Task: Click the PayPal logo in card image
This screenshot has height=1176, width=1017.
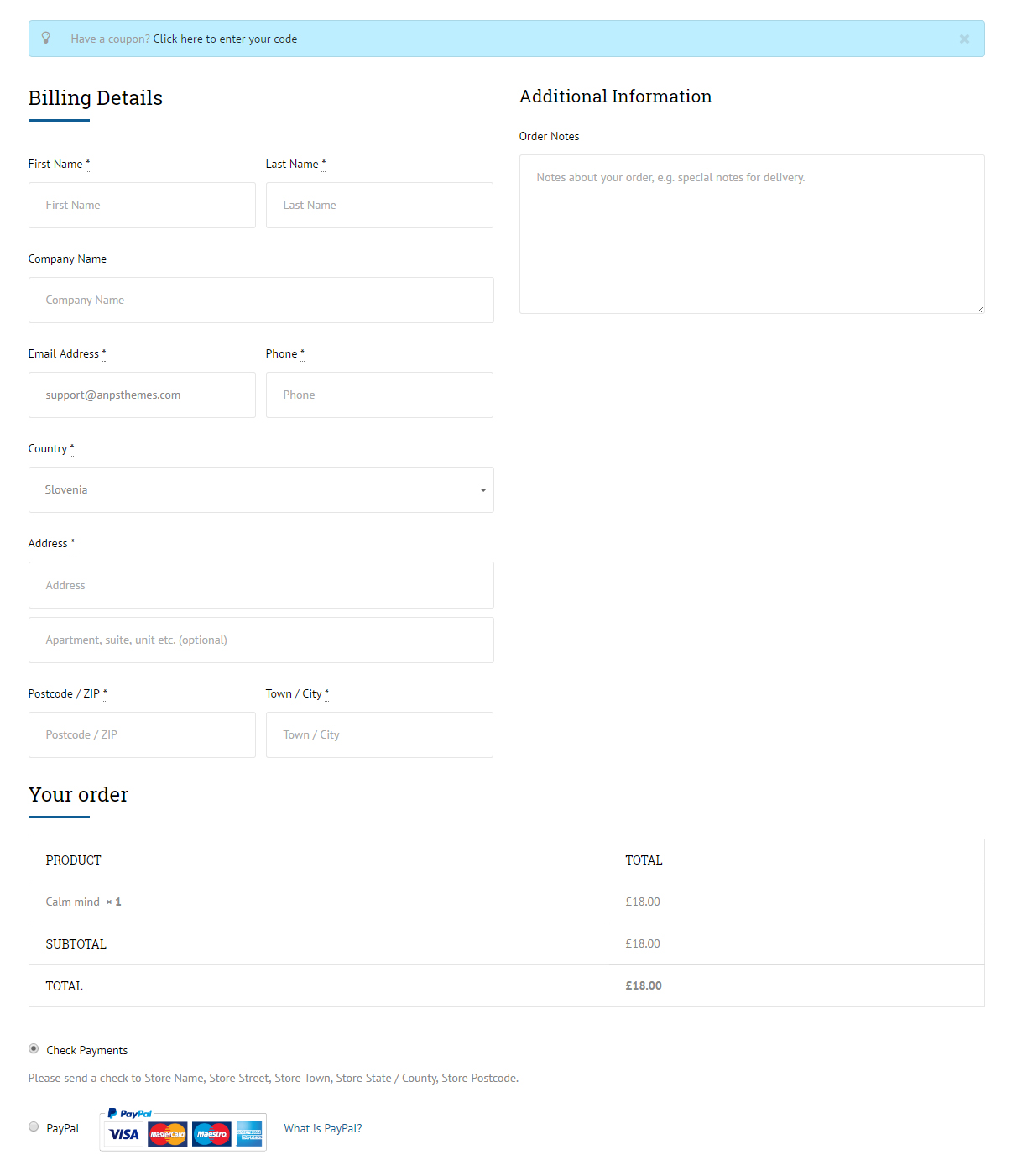Action: tap(130, 1114)
